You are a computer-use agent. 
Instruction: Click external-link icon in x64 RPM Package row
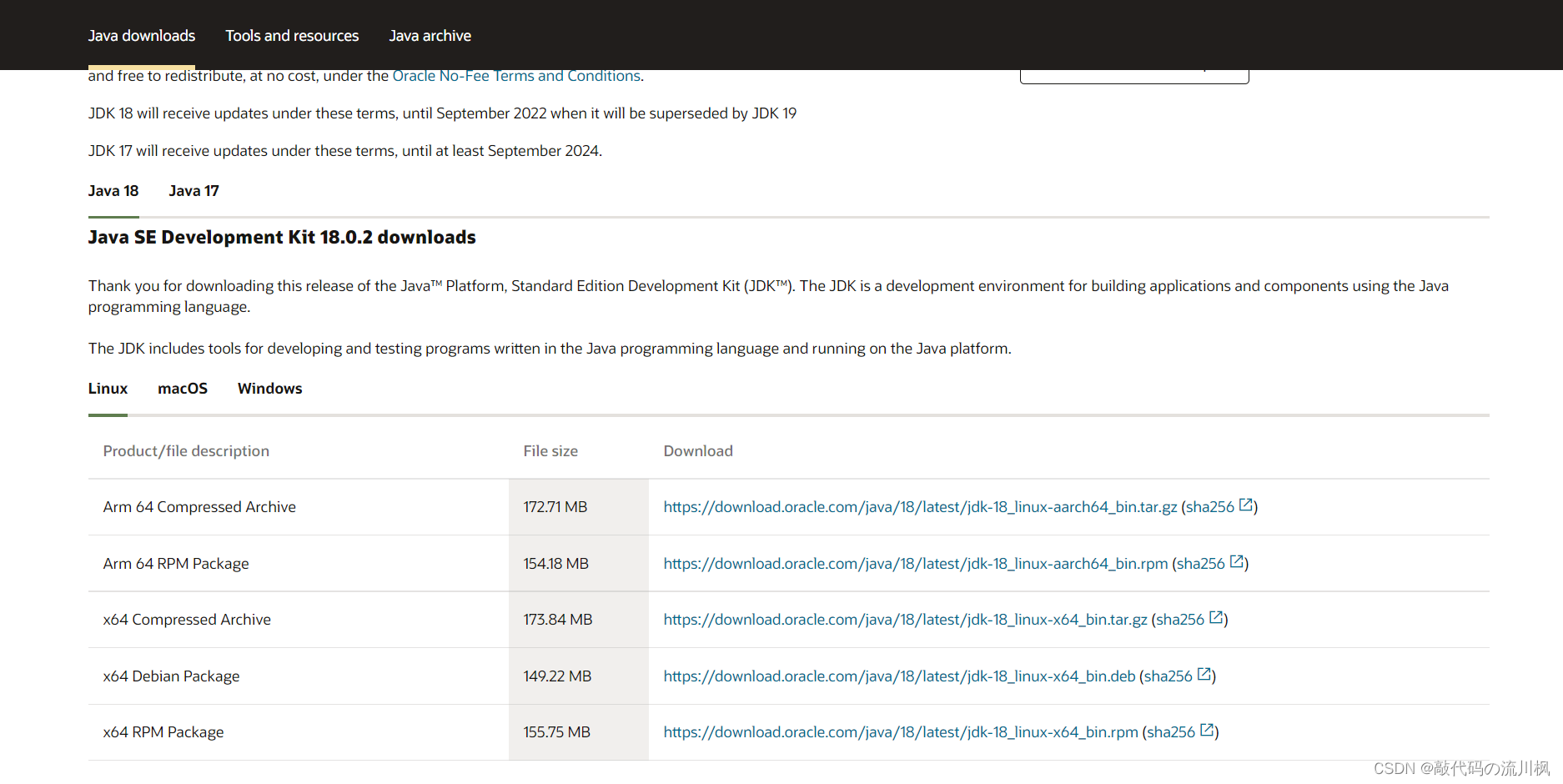[x=1207, y=730]
